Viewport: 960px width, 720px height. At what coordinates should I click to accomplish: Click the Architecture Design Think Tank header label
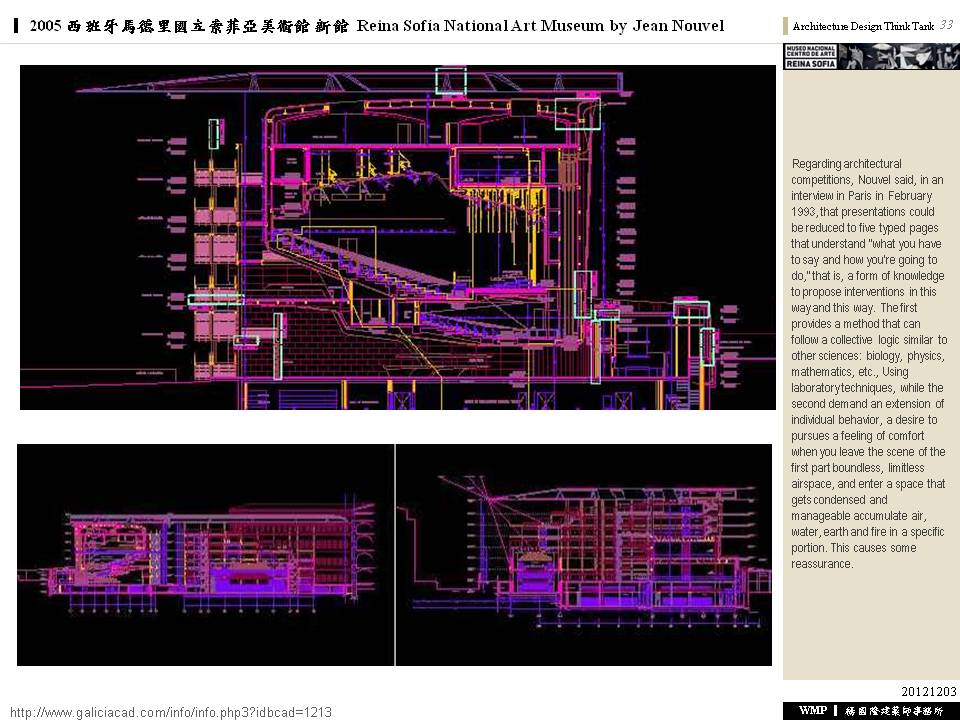coord(862,26)
